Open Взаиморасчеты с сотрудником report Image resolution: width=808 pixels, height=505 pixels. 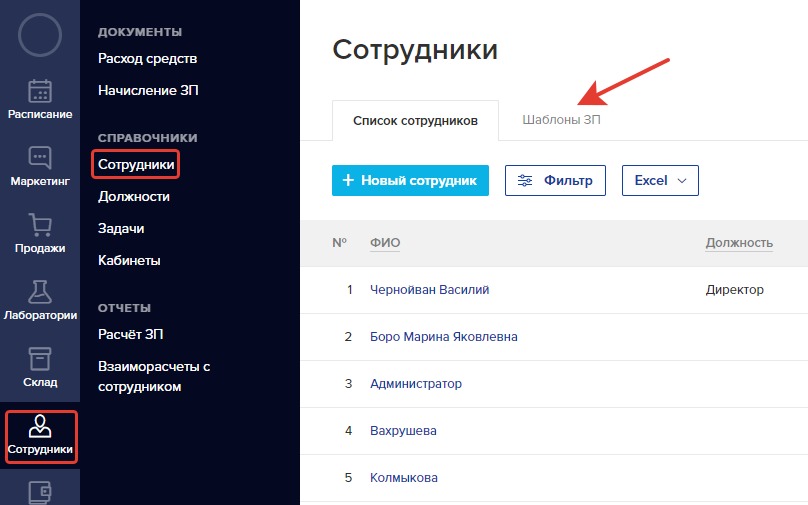click(154, 377)
